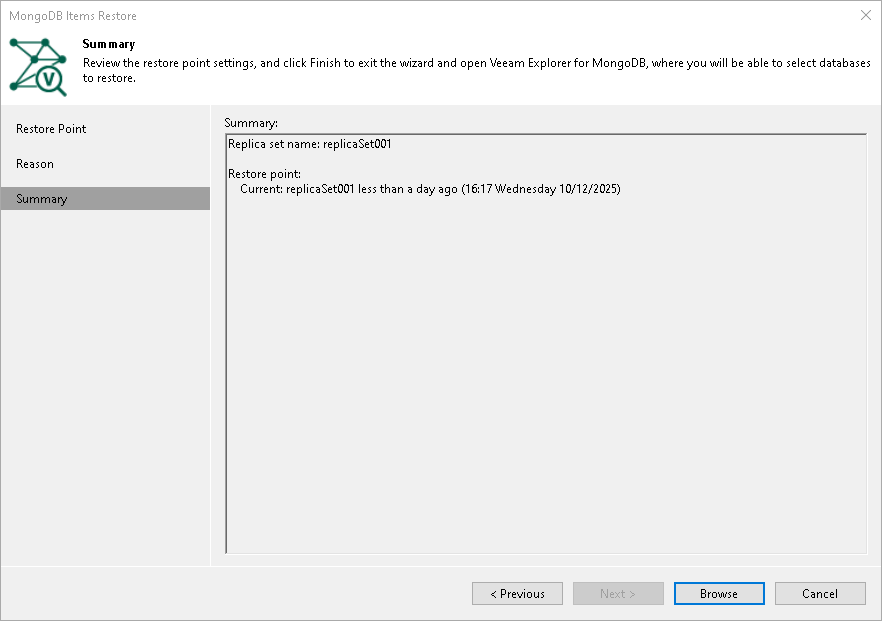882x621 pixels.
Task: Click the Cancel button
Action: [820, 593]
